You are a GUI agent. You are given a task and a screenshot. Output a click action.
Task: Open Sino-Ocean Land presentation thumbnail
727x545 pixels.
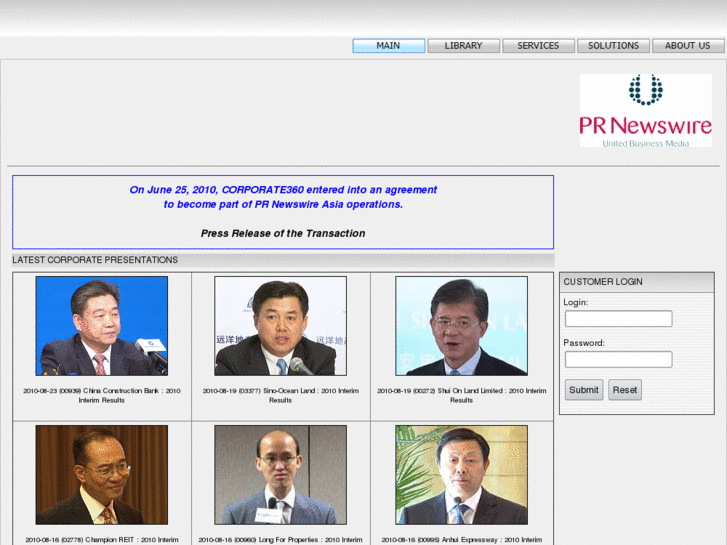click(x=281, y=326)
